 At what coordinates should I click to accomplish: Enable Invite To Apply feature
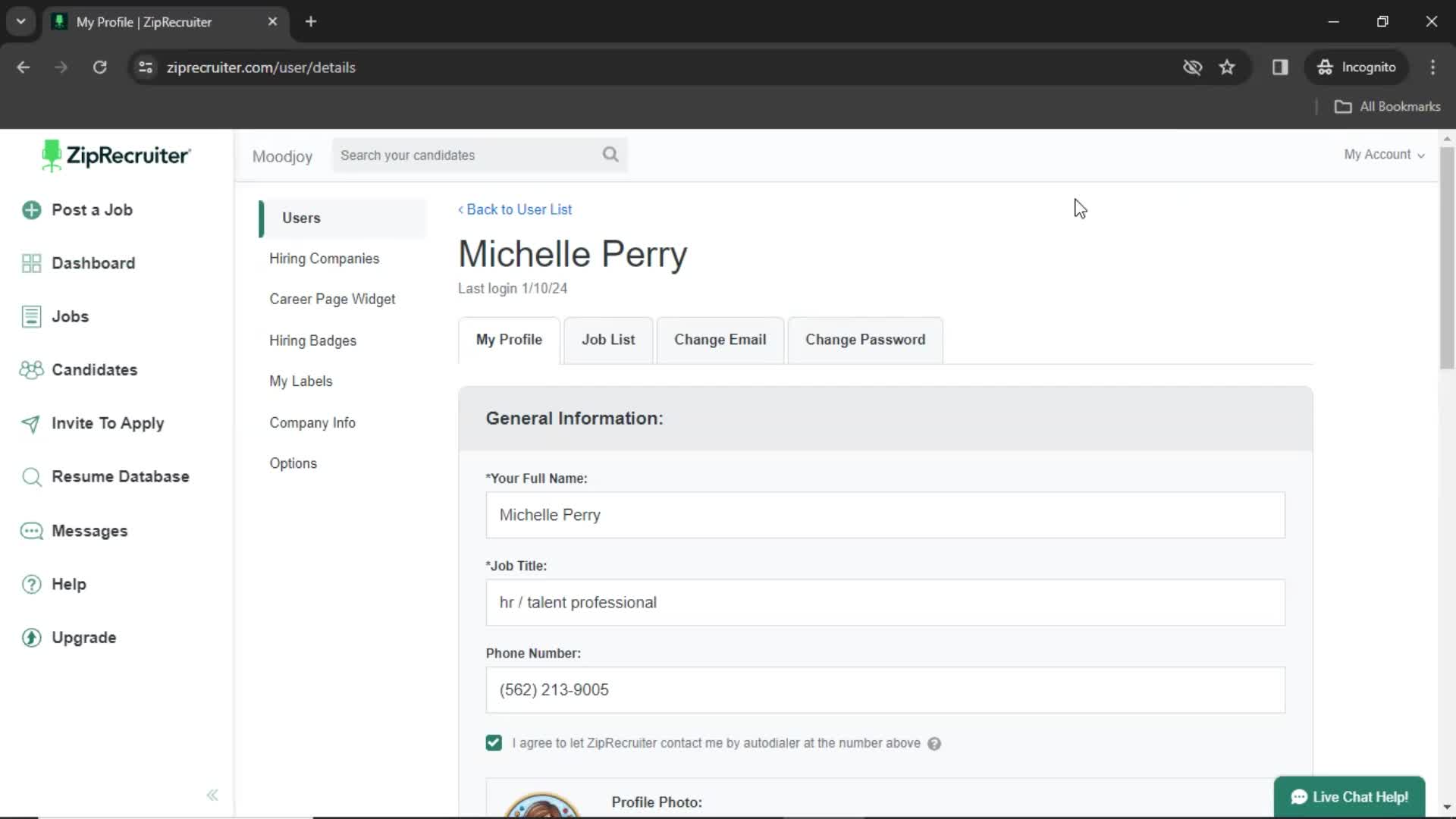[x=108, y=422]
